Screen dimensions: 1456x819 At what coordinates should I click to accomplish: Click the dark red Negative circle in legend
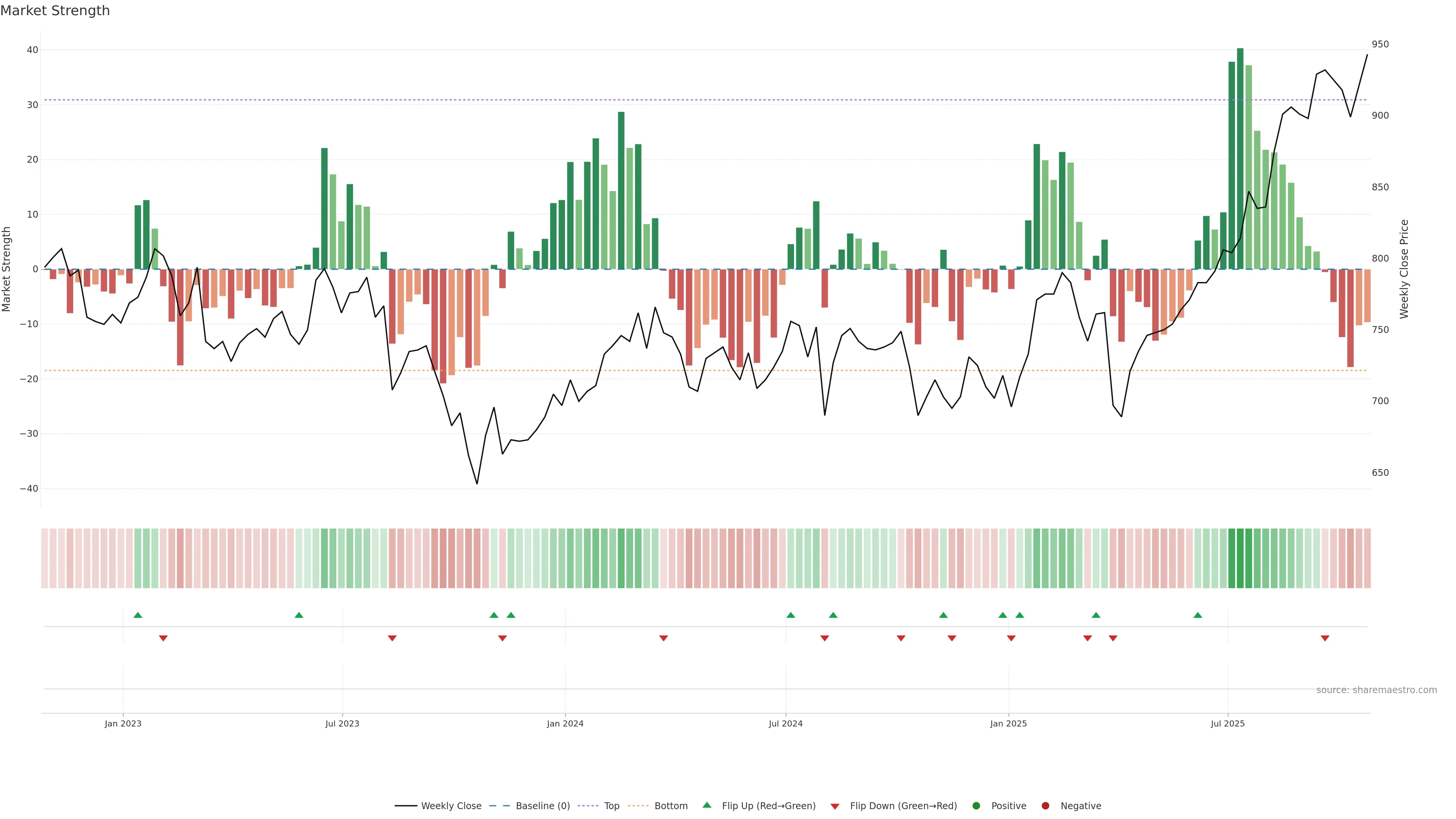point(1045,806)
